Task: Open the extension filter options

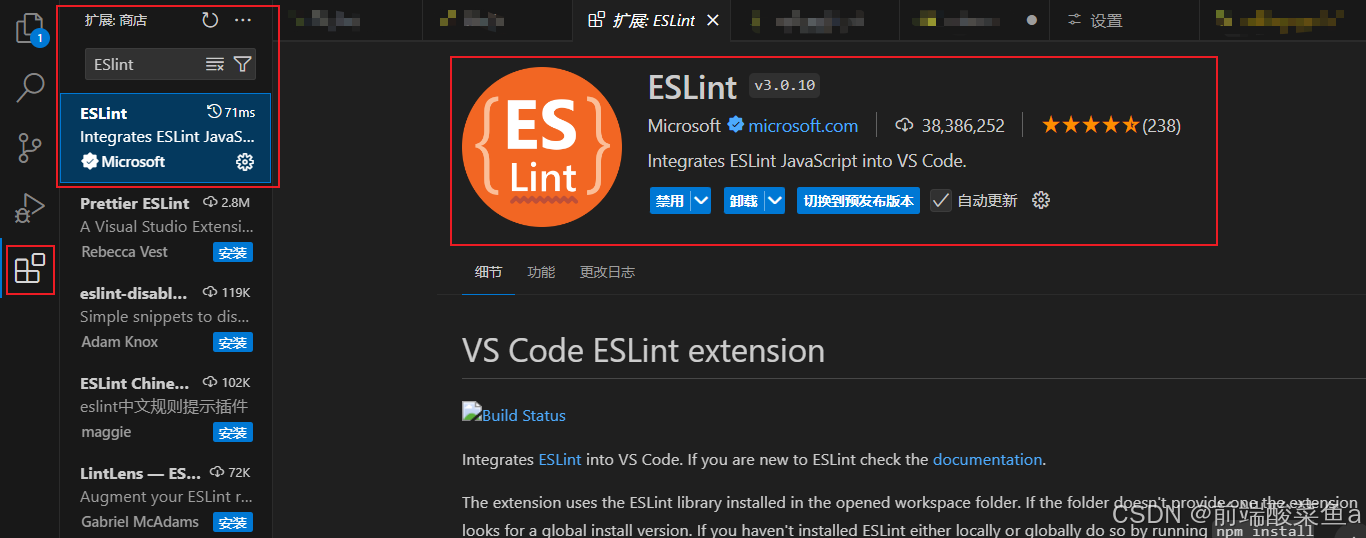Action: tap(242, 64)
